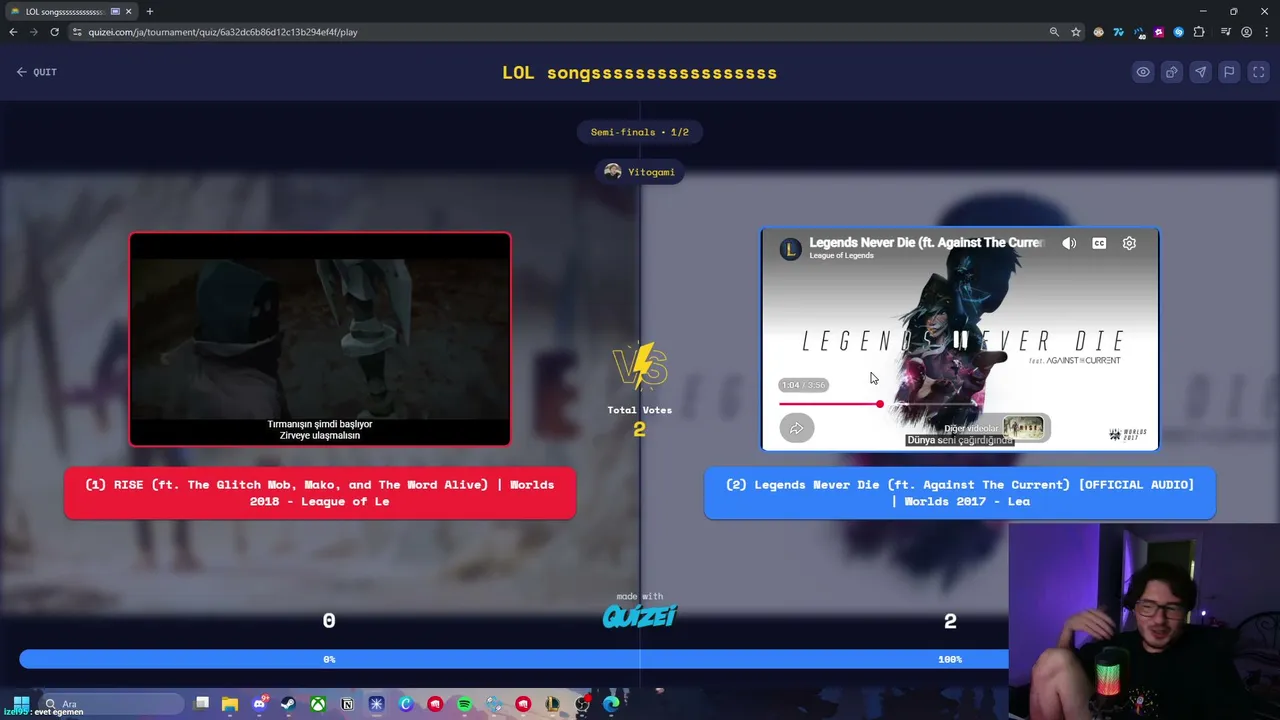Click the RISE video player on left

pyautogui.click(x=320, y=339)
